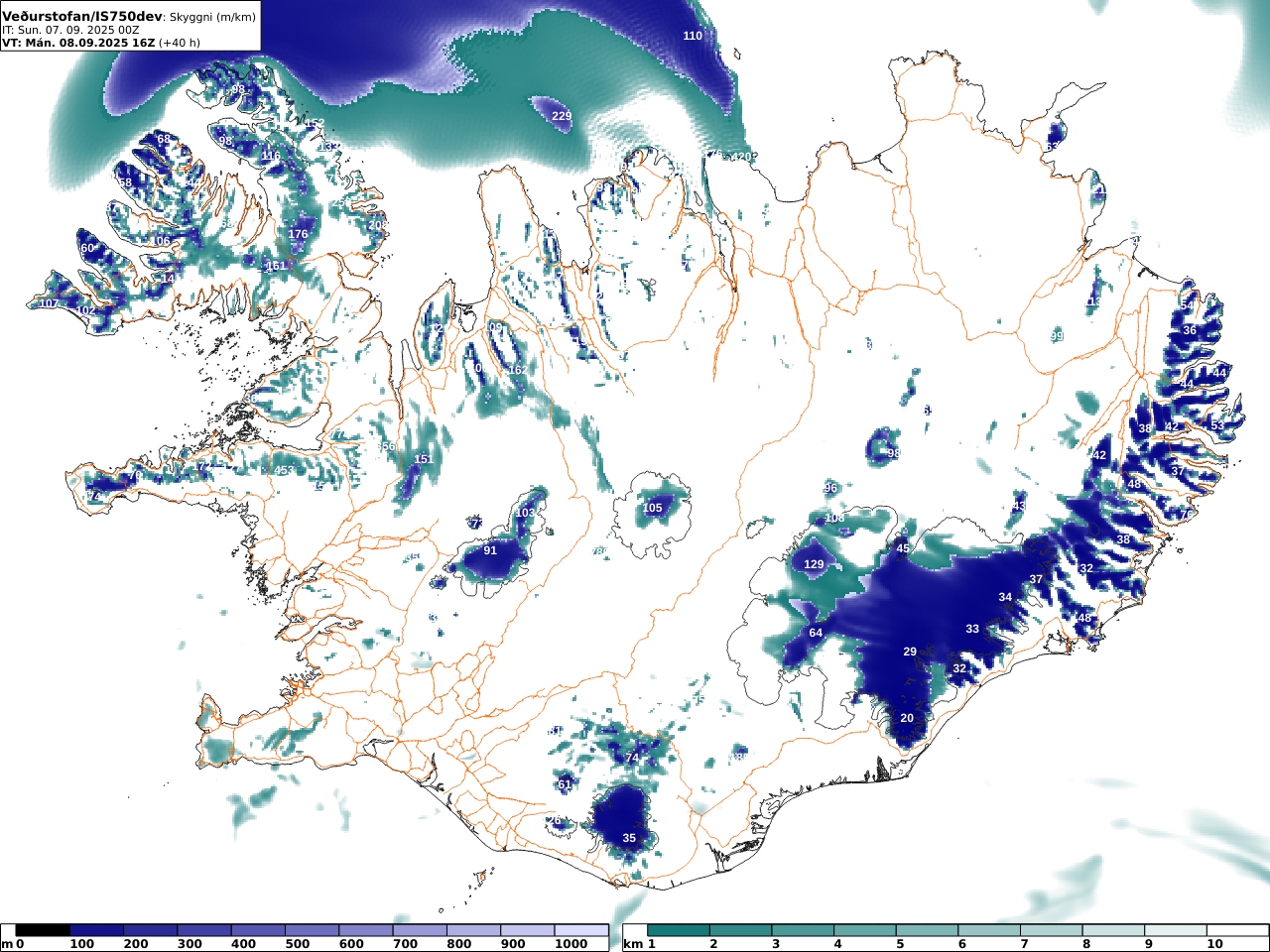Screen dimensions: 1270x952
Task: Click the 105 value on Hofsjökull glacier
Action: [x=652, y=509]
